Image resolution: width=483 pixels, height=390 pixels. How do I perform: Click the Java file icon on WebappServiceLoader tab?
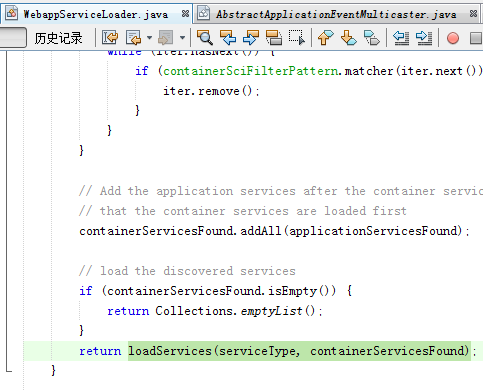12,13
